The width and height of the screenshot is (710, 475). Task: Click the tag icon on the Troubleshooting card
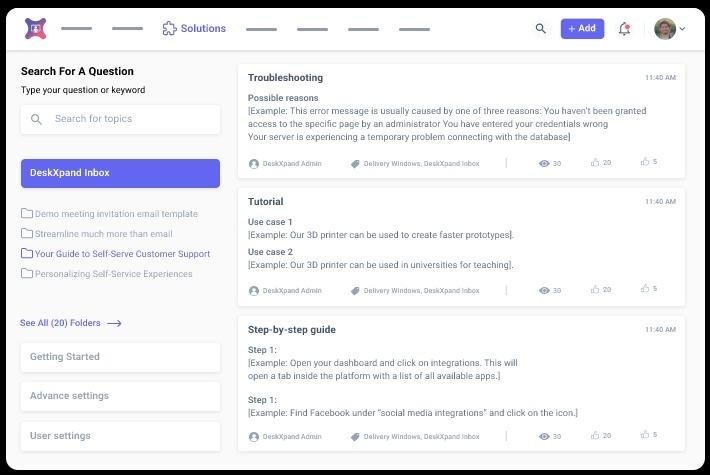click(355, 164)
